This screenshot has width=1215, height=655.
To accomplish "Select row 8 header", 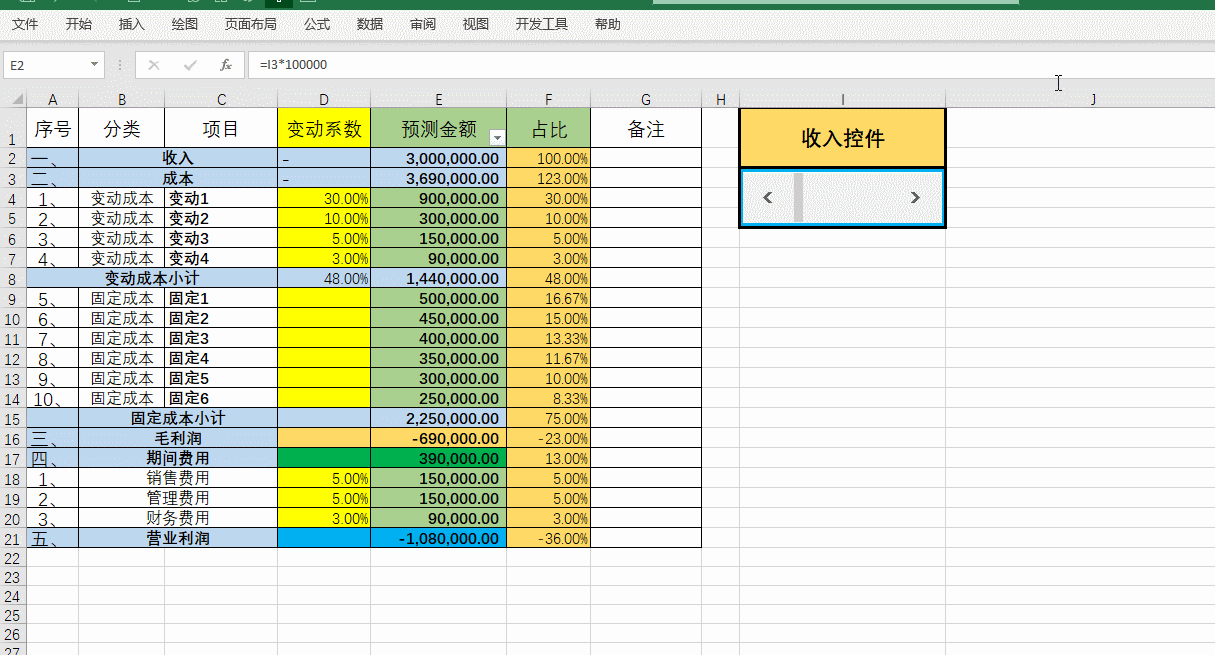I will (13, 278).
